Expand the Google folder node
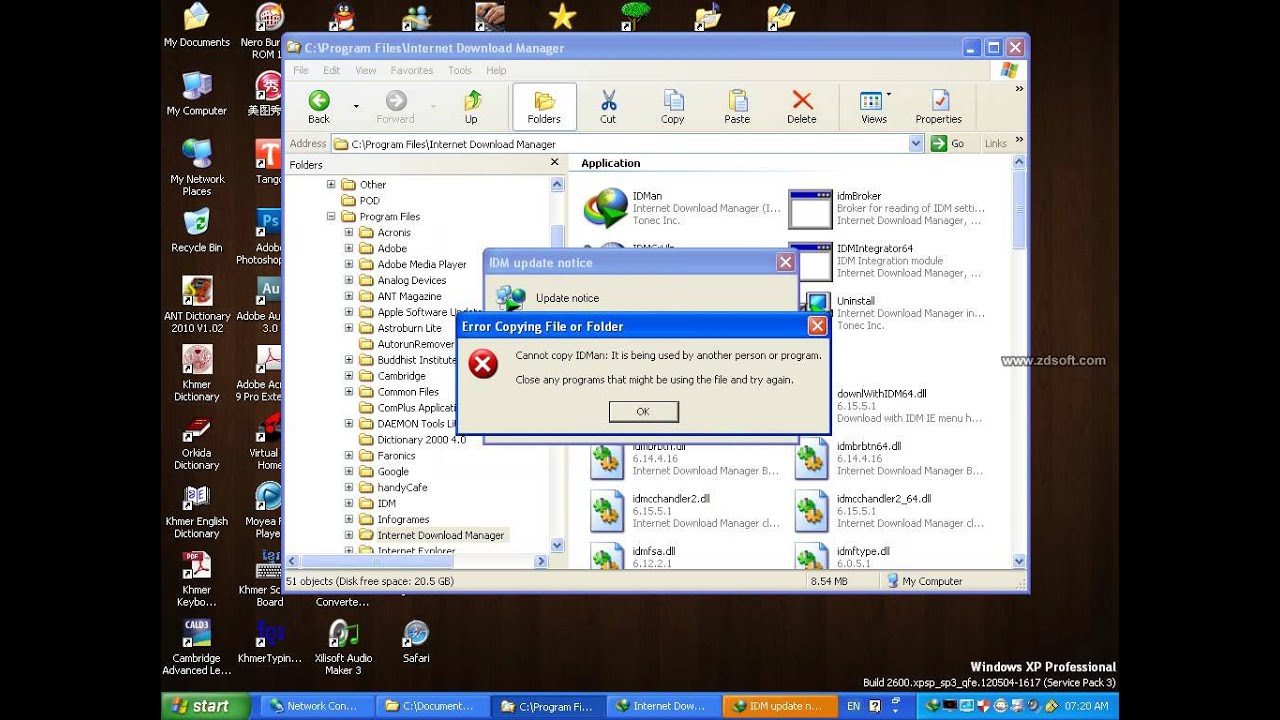1280x720 pixels. [349, 472]
